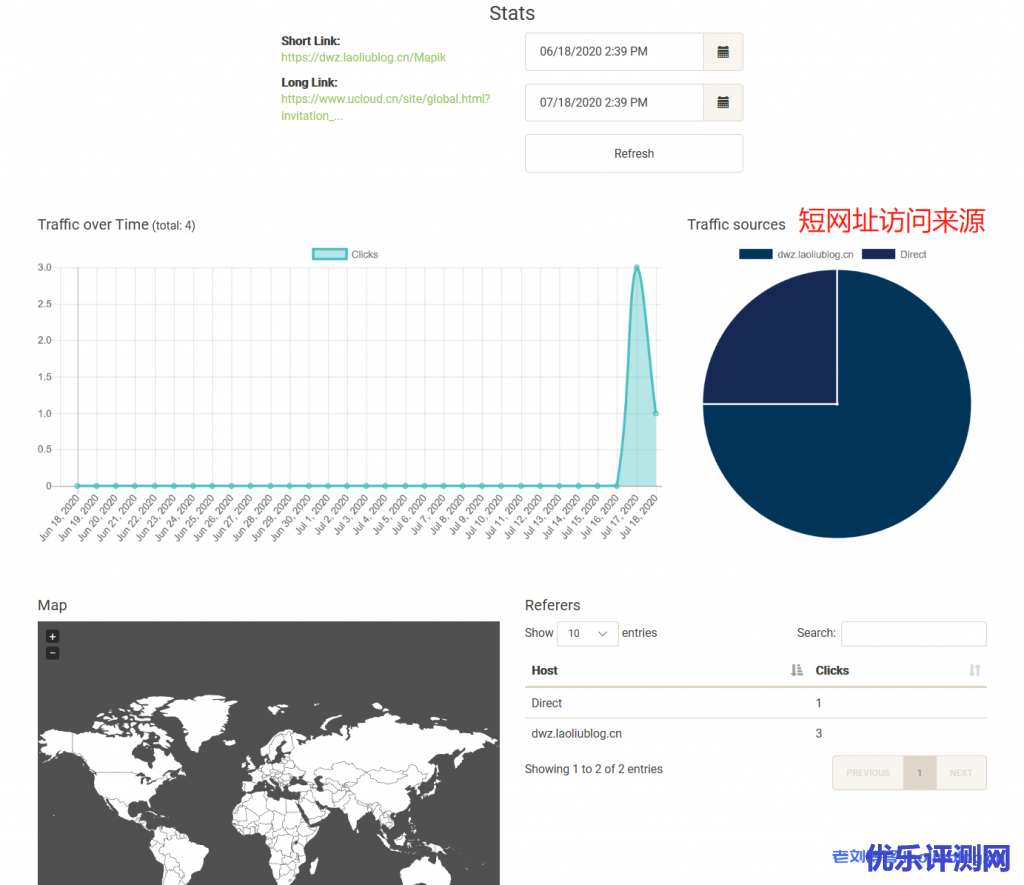
Task: Go to Next page of referers
Action: point(961,773)
